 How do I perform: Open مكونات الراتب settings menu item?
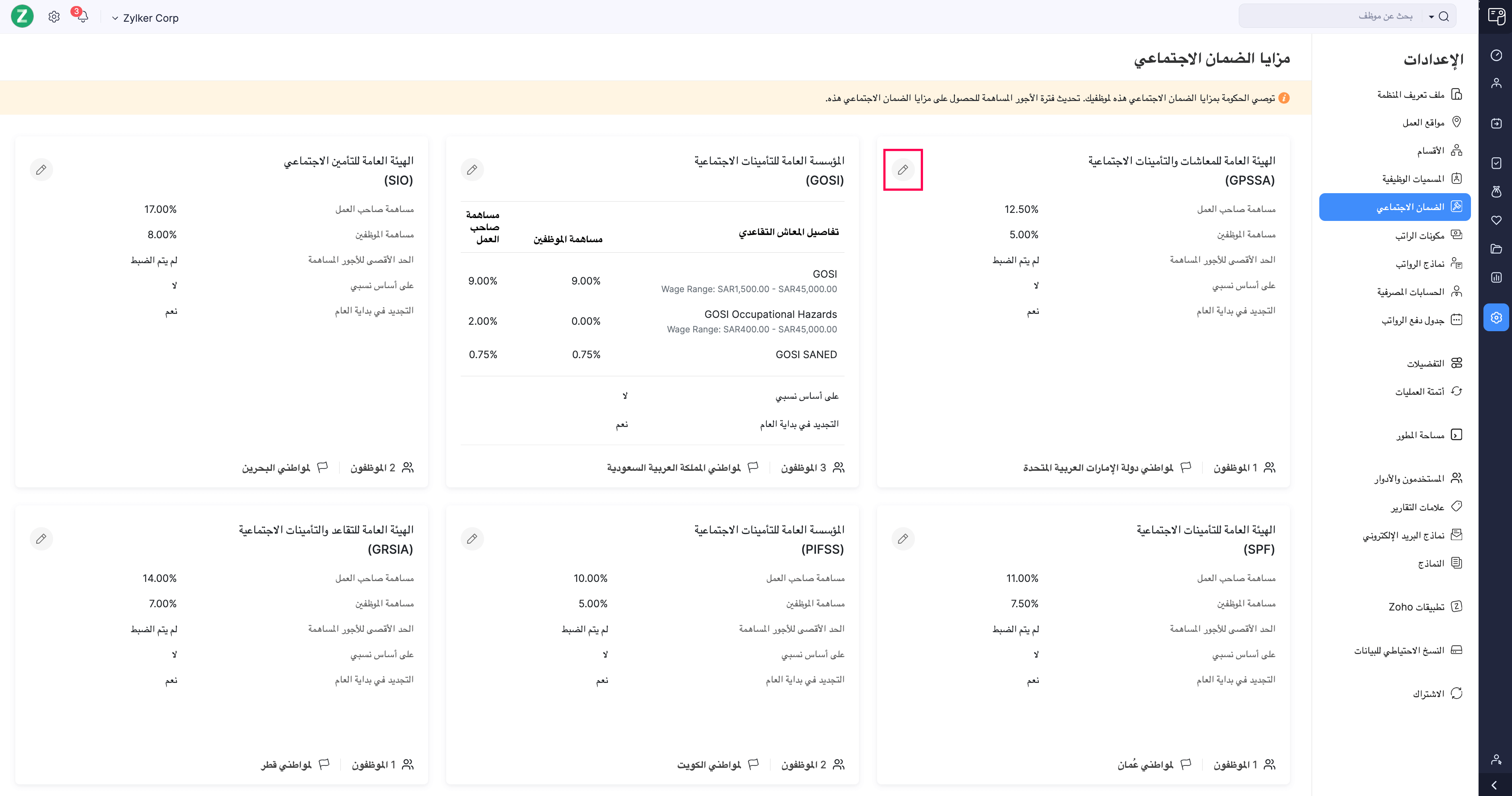(1419, 235)
